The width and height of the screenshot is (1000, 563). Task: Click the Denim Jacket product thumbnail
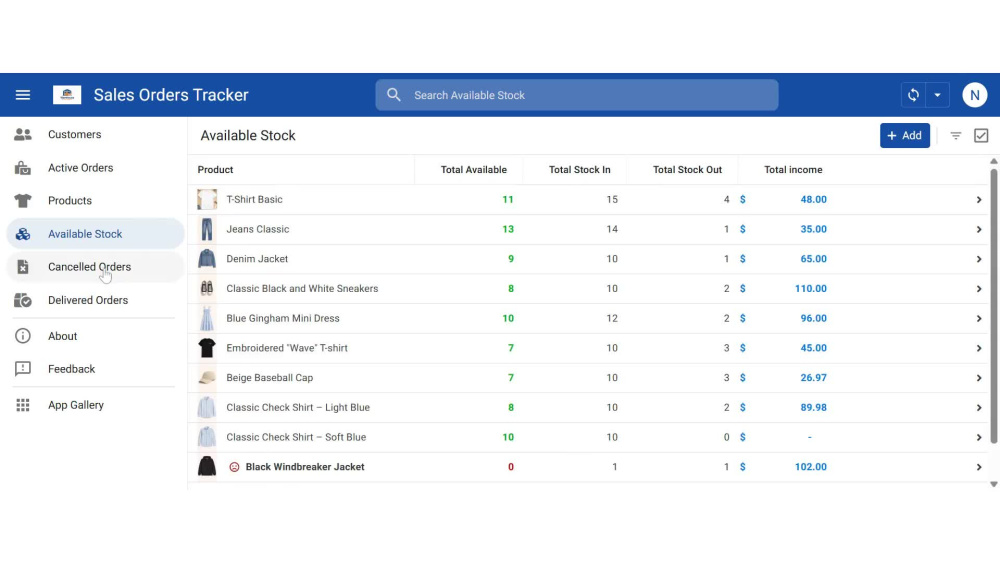click(x=207, y=259)
